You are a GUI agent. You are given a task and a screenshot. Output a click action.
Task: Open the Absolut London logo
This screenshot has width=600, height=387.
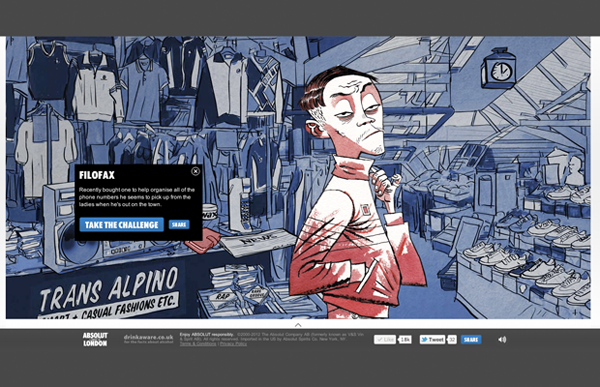pyautogui.click(x=95, y=340)
